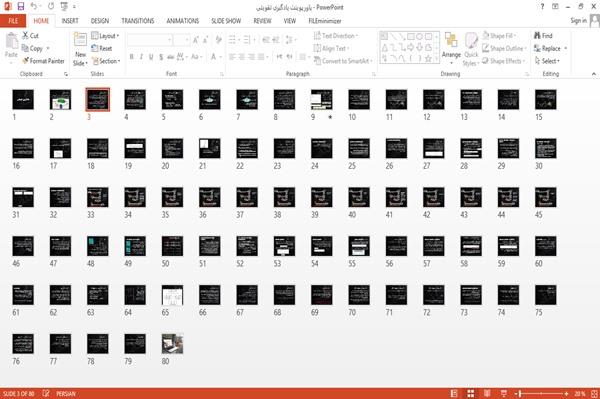The image size is (600, 399).
Task: Open the Shape Outline dropdown
Action: (504, 48)
